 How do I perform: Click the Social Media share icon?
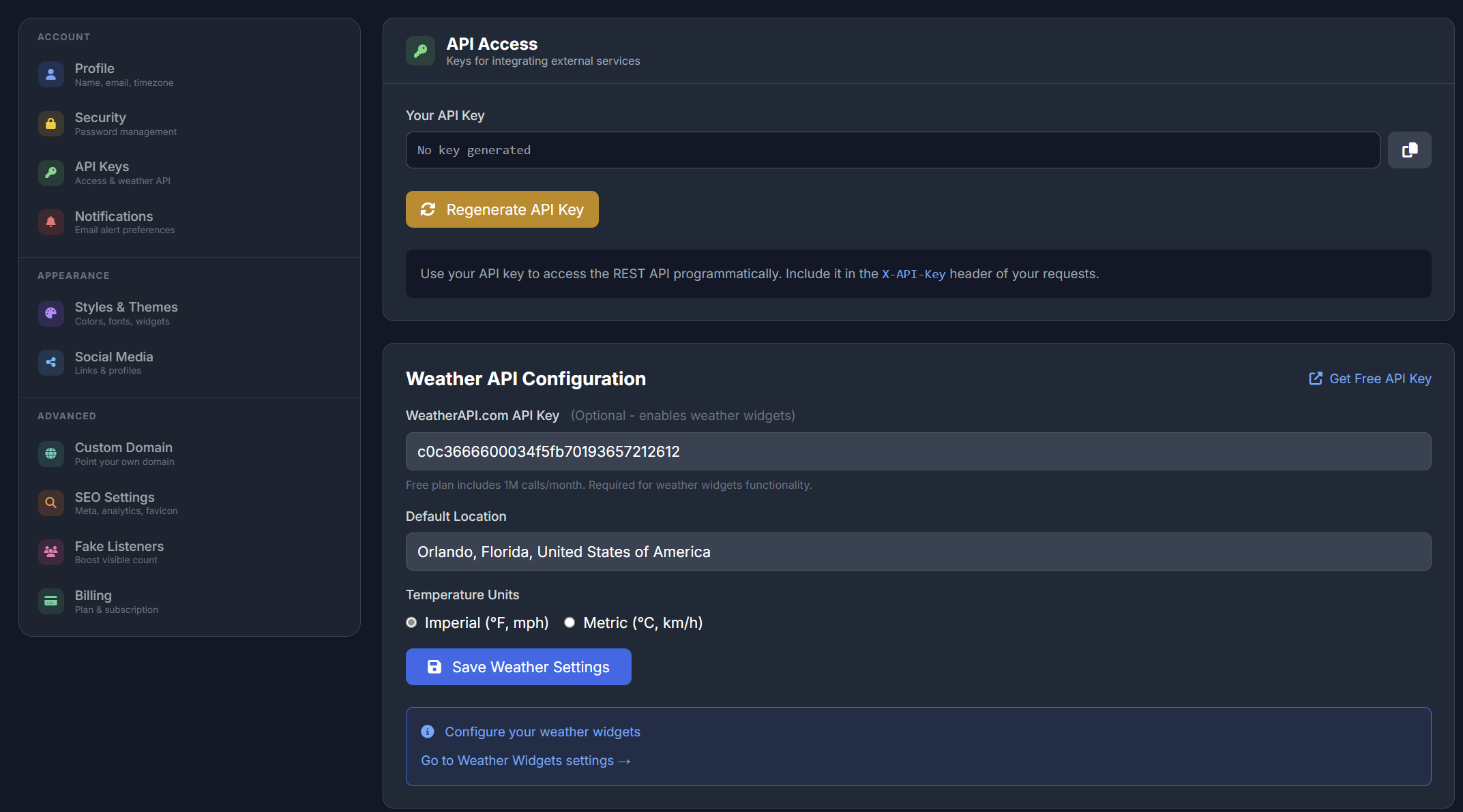click(50, 362)
